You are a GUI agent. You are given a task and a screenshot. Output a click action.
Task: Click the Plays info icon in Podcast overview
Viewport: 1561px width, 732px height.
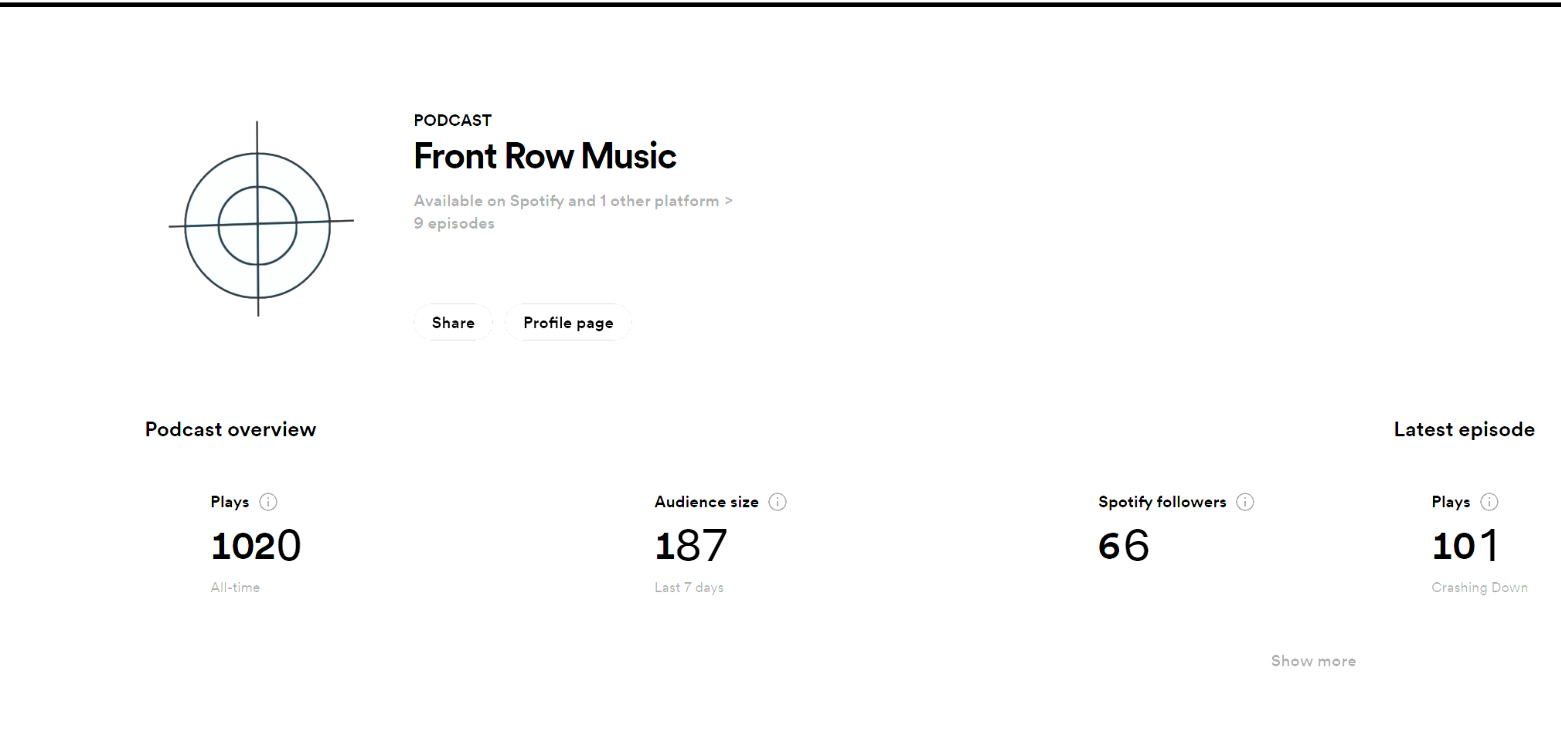(x=268, y=502)
